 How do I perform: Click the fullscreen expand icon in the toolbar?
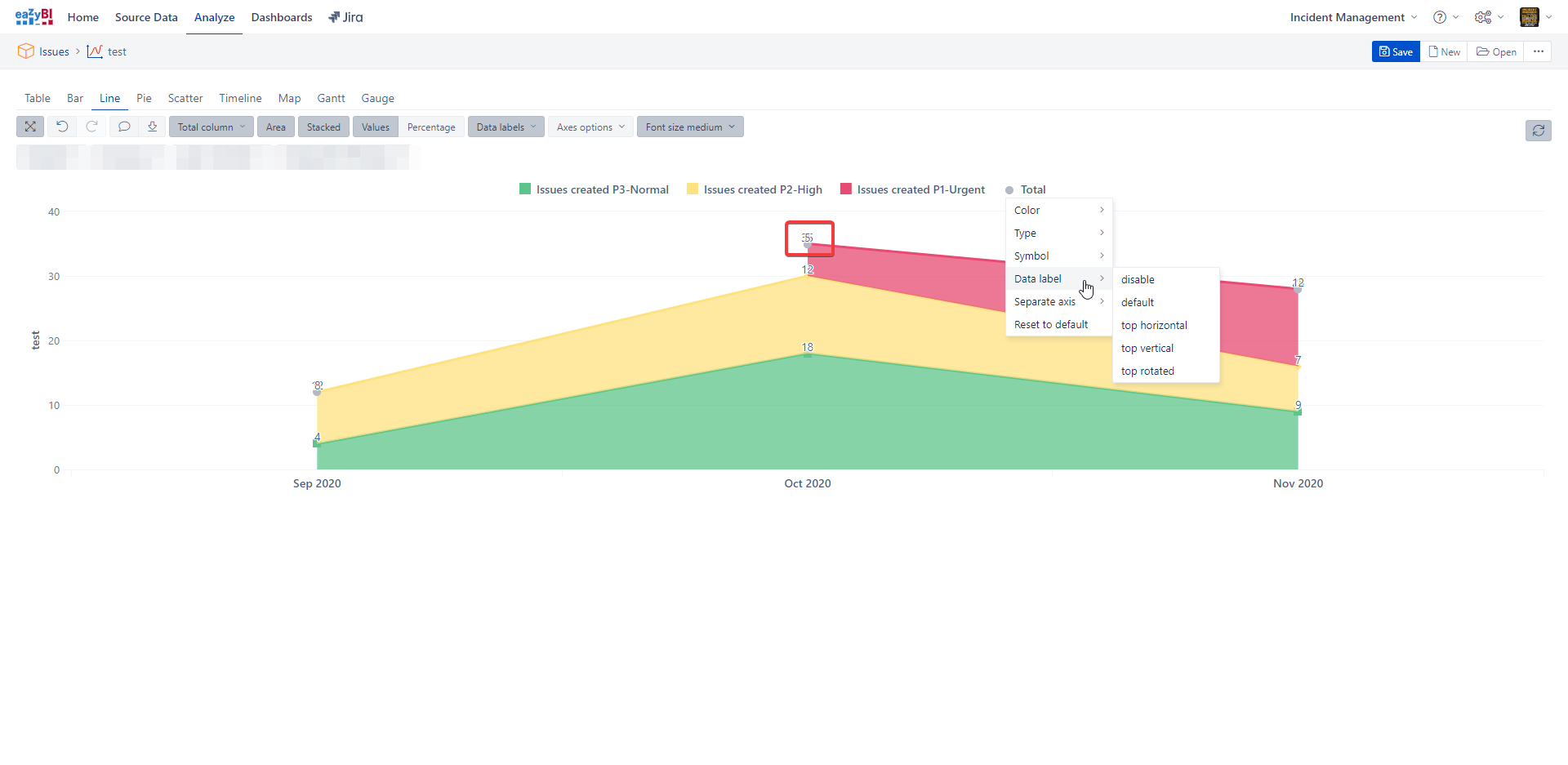pyautogui.click(x=30, y=127)
